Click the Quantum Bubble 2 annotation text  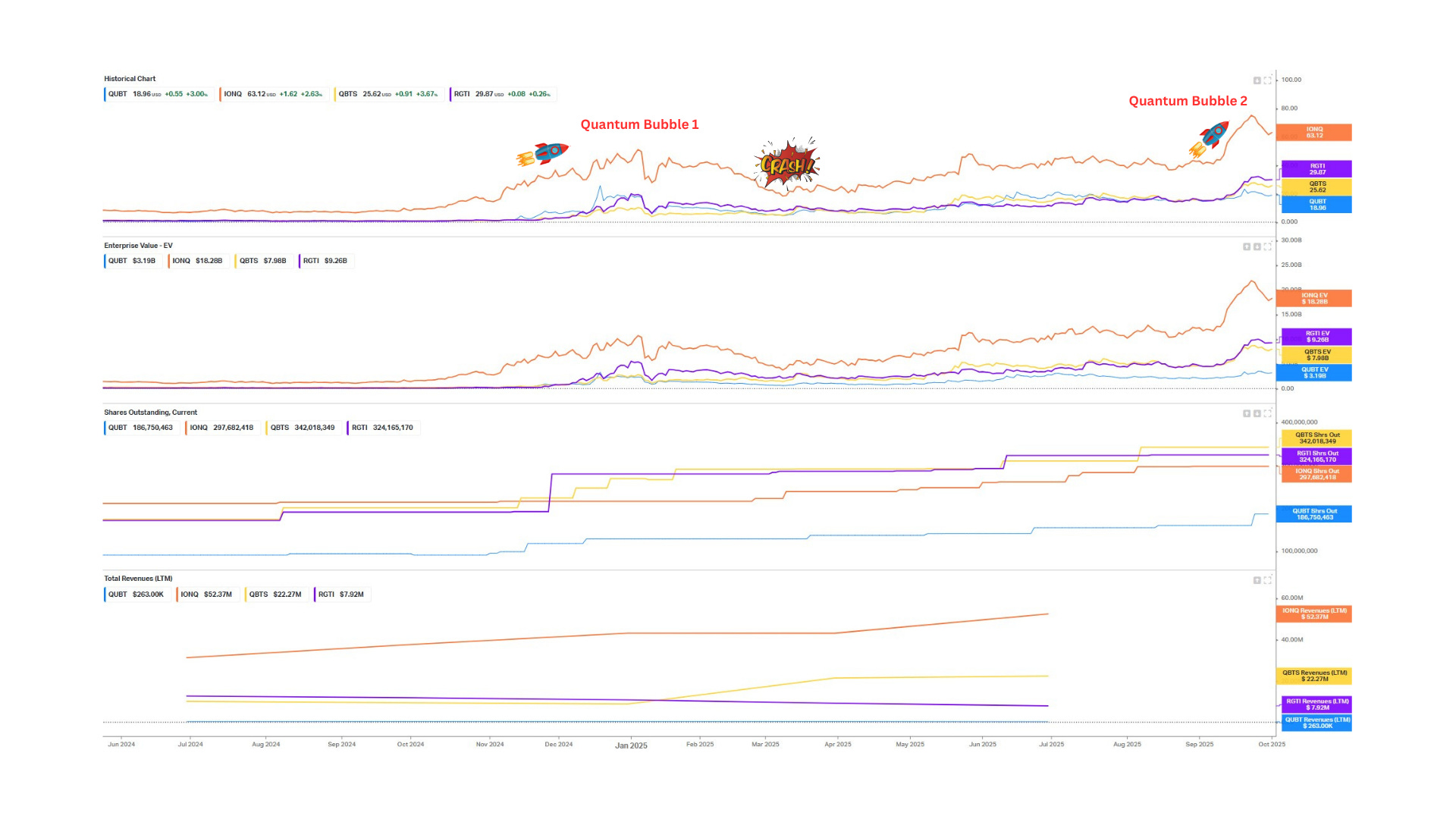tap(1188, 101)
